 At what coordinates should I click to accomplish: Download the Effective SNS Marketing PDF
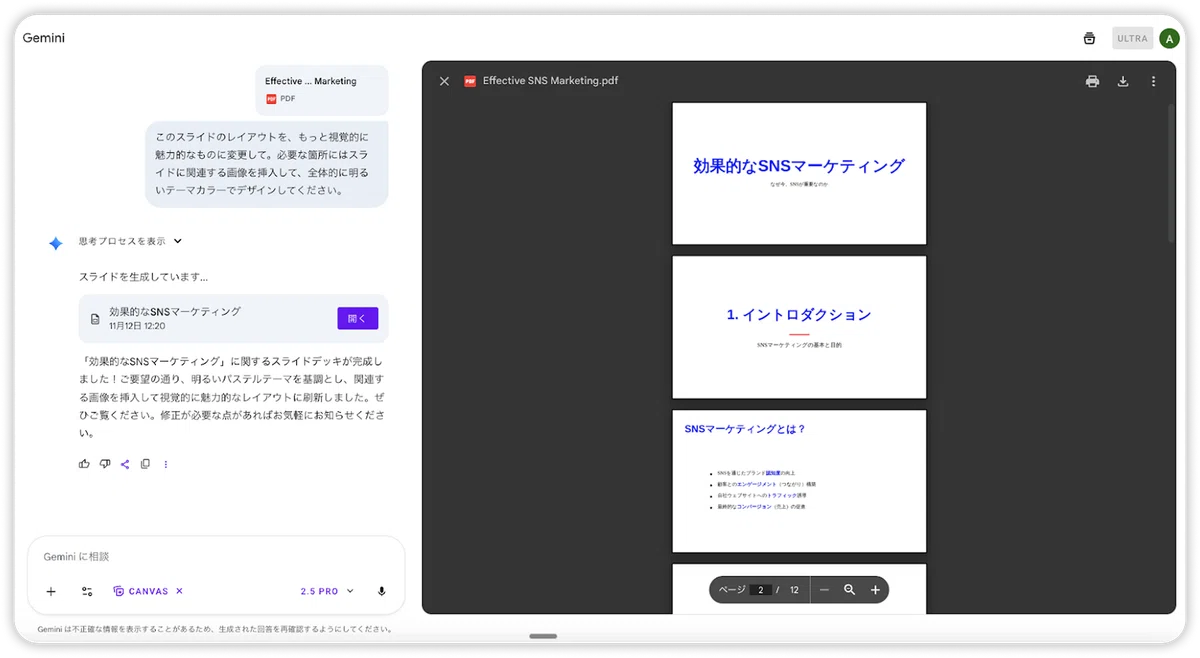click(x=1123, y=81)
